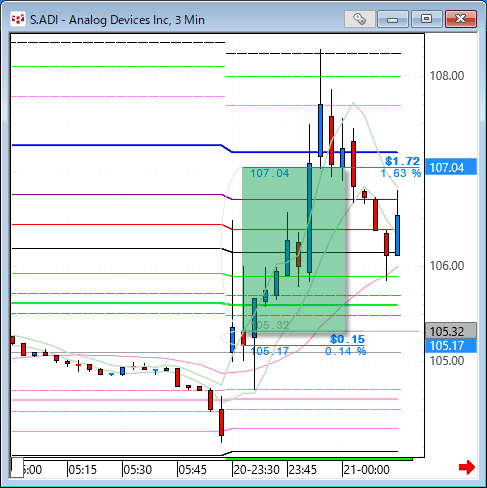The image size is (487, 488).
Task: Click the $1.72 measurement label
Action: (402, 161)
